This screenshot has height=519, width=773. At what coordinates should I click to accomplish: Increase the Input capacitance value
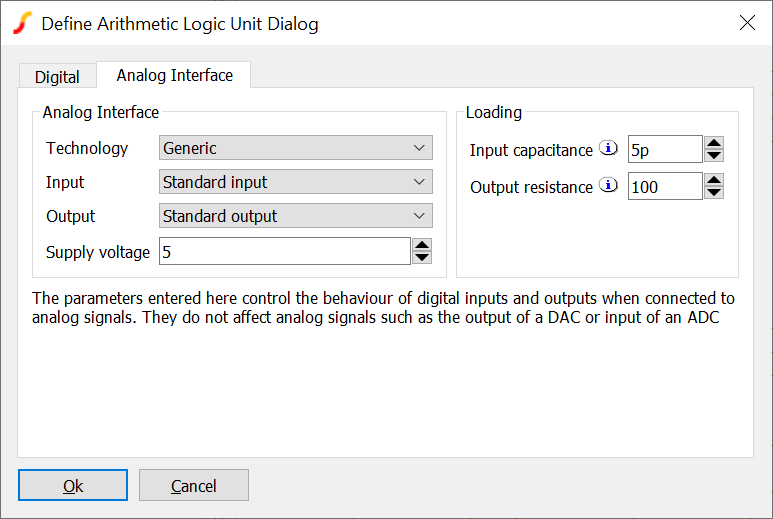click(714, 143)
